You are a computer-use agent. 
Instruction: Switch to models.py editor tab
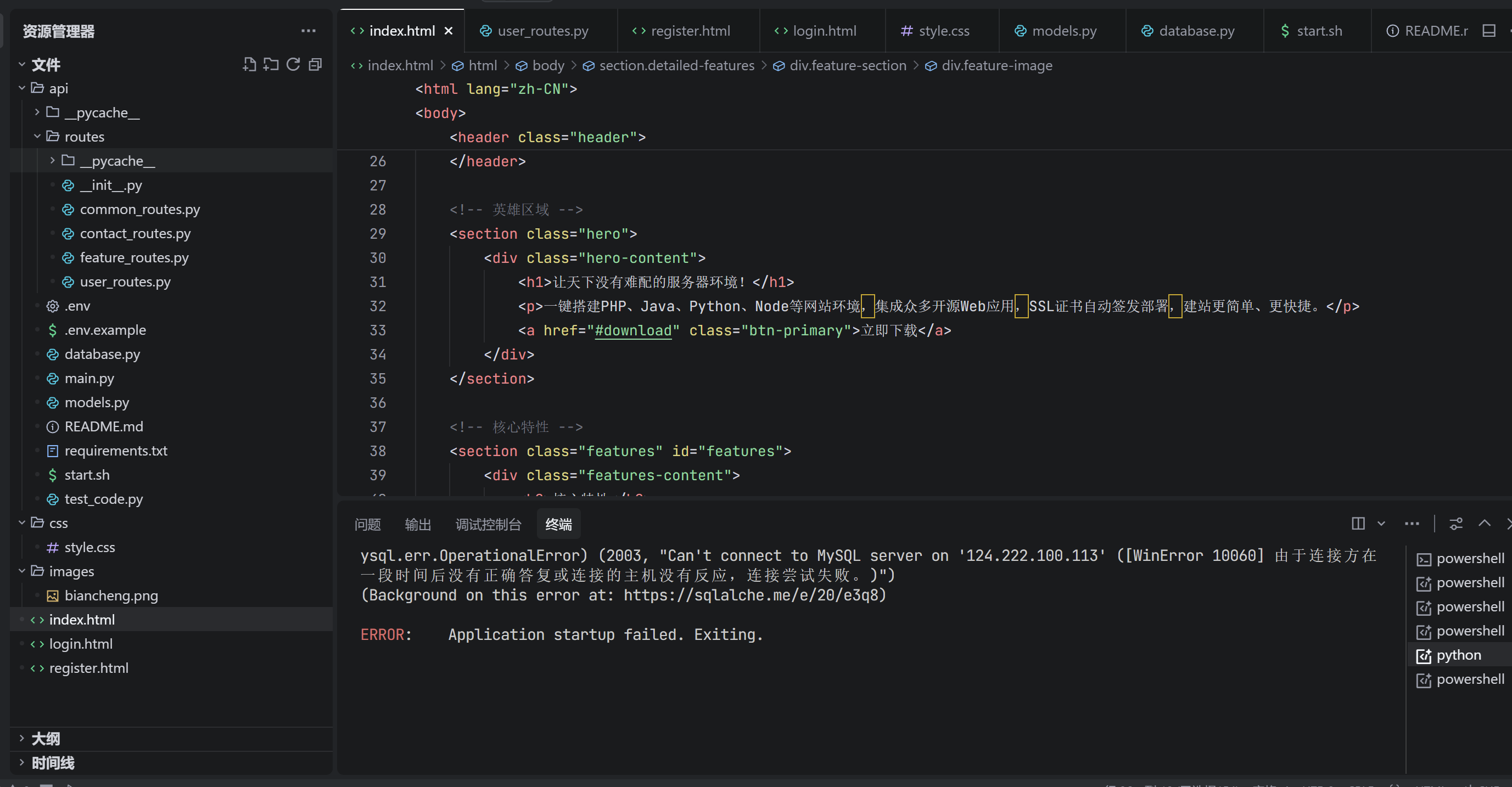(1062, 31)
